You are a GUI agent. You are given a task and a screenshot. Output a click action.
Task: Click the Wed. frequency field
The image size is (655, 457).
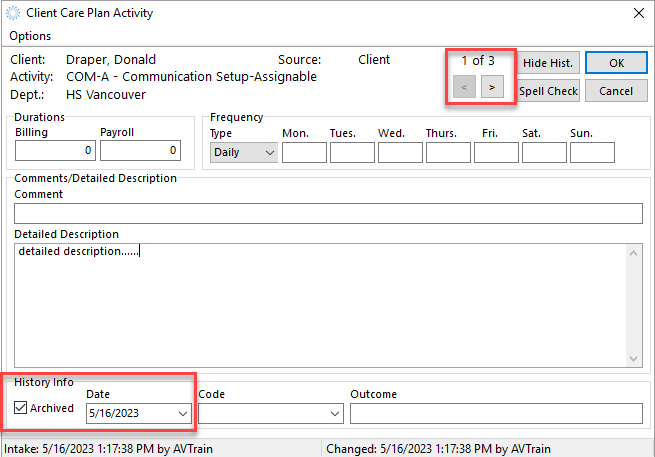click(400, 152)
